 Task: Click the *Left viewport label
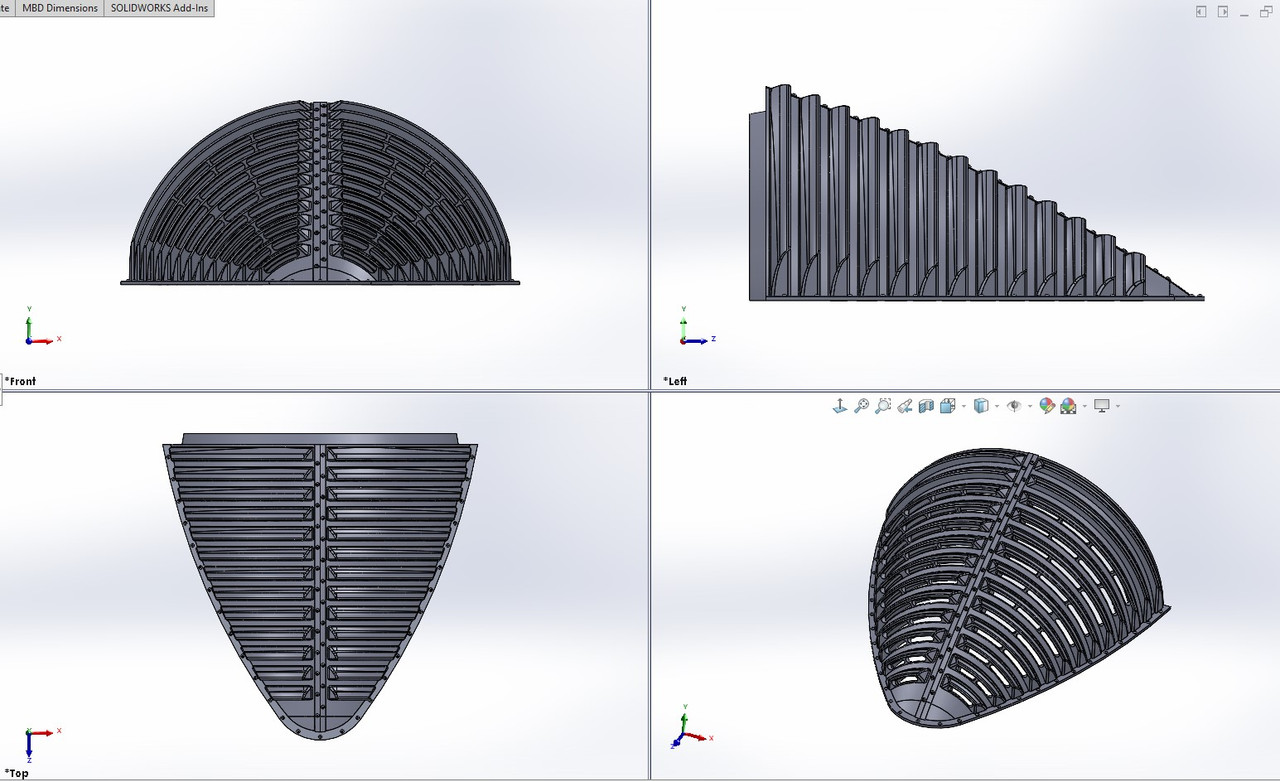[x=675, y=381]
